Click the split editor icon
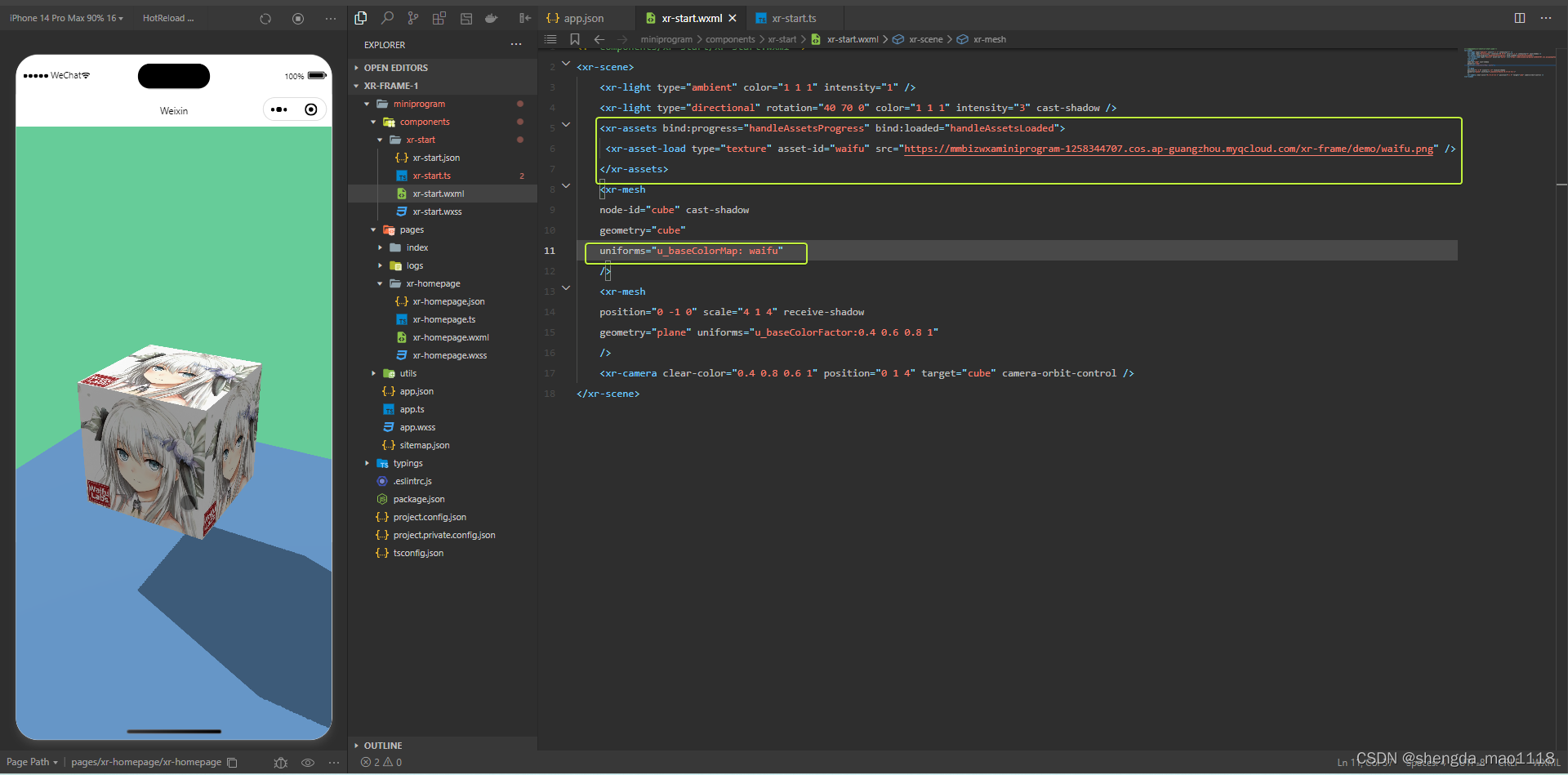Viewport: 1568px width, 775px height. 1520,18
